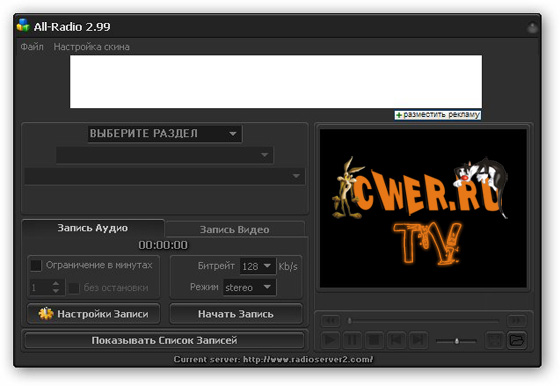The width and height of the screenshot is (560, 386).
Task: Click the round button at the title bar's right end
Action: (x=532, y=27)
